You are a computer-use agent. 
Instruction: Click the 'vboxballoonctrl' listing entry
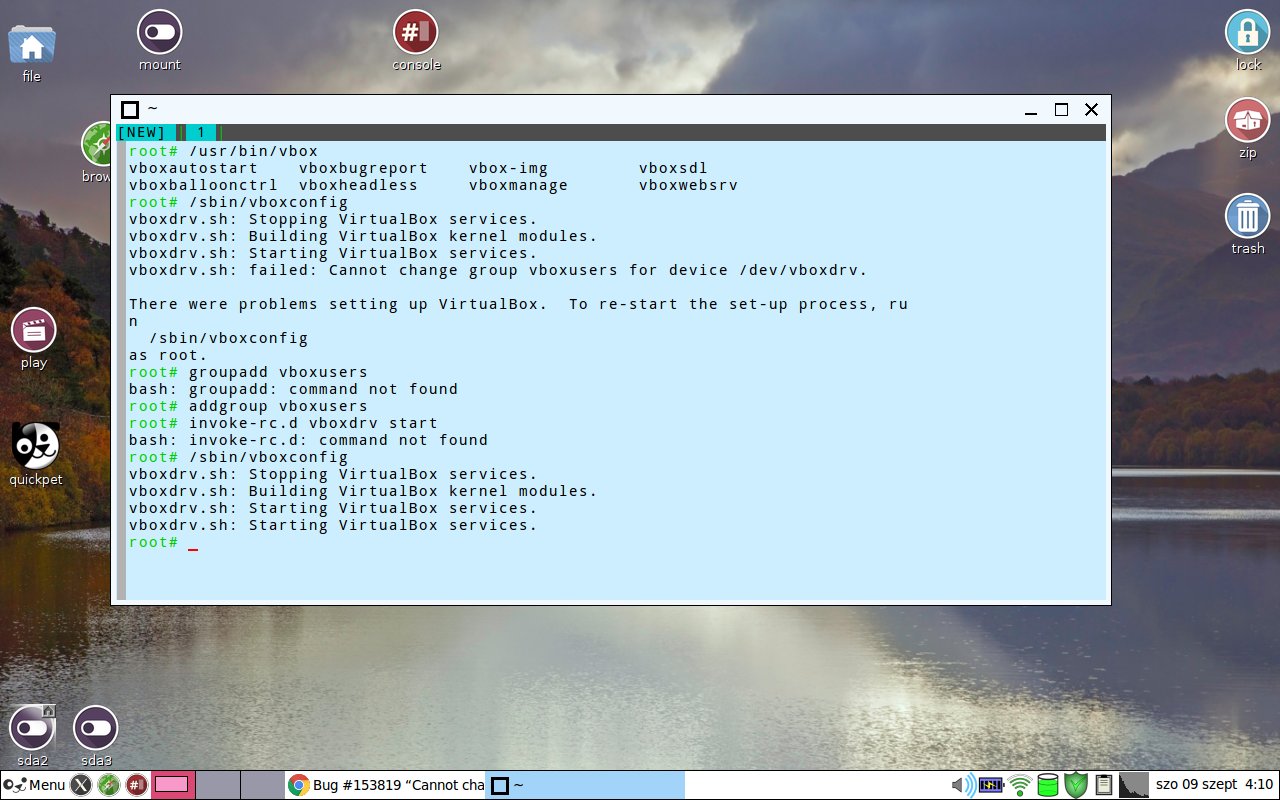pos(203,185)
